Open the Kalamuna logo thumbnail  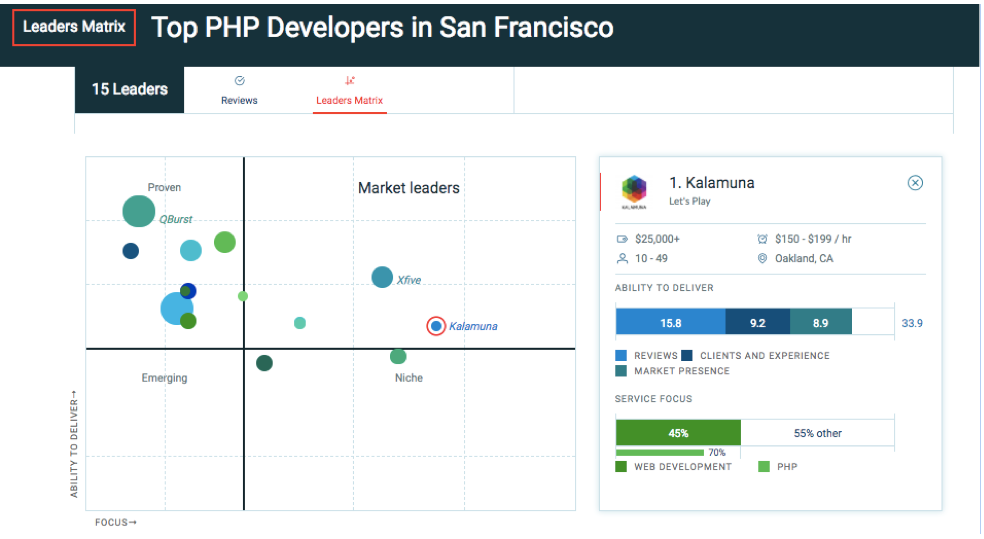tap(634, 192)
